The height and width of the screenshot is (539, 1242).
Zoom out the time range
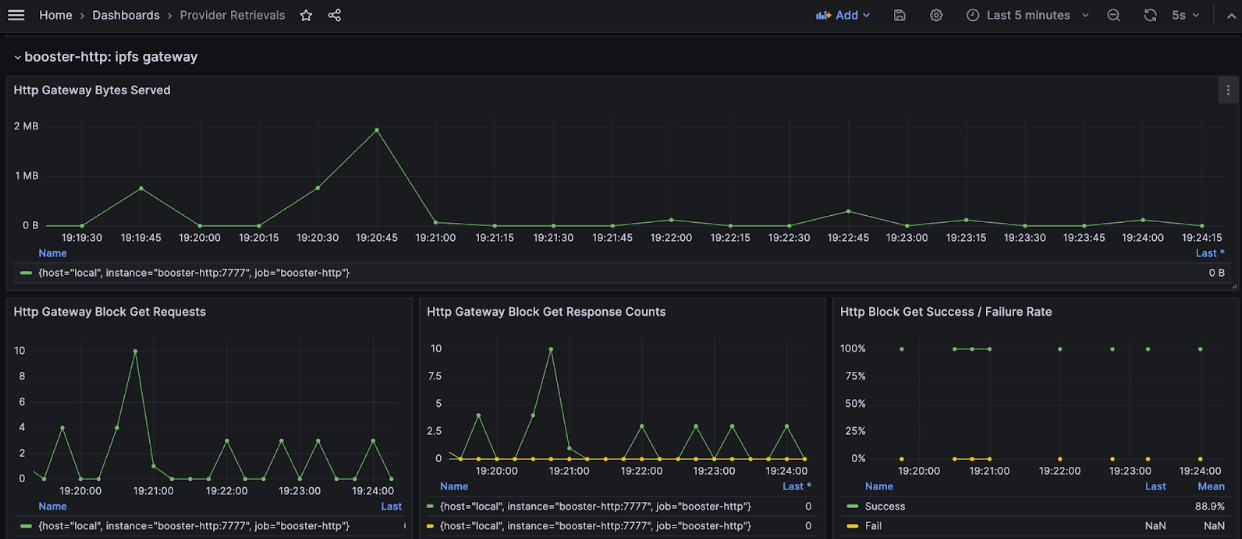[1114, 15]
